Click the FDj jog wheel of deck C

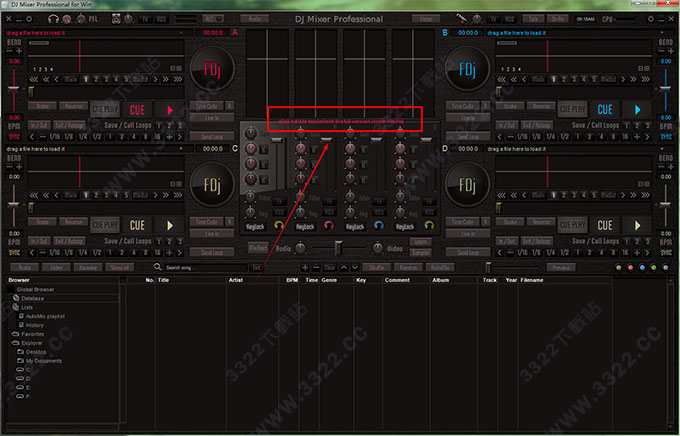coord(212,185)
